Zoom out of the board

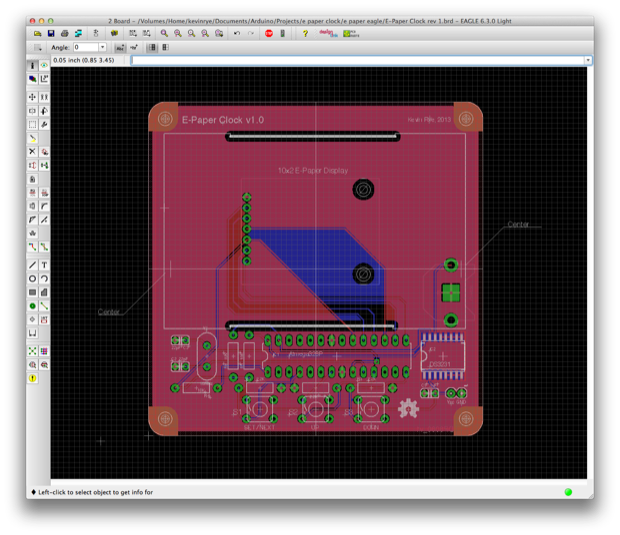point(191,34)
